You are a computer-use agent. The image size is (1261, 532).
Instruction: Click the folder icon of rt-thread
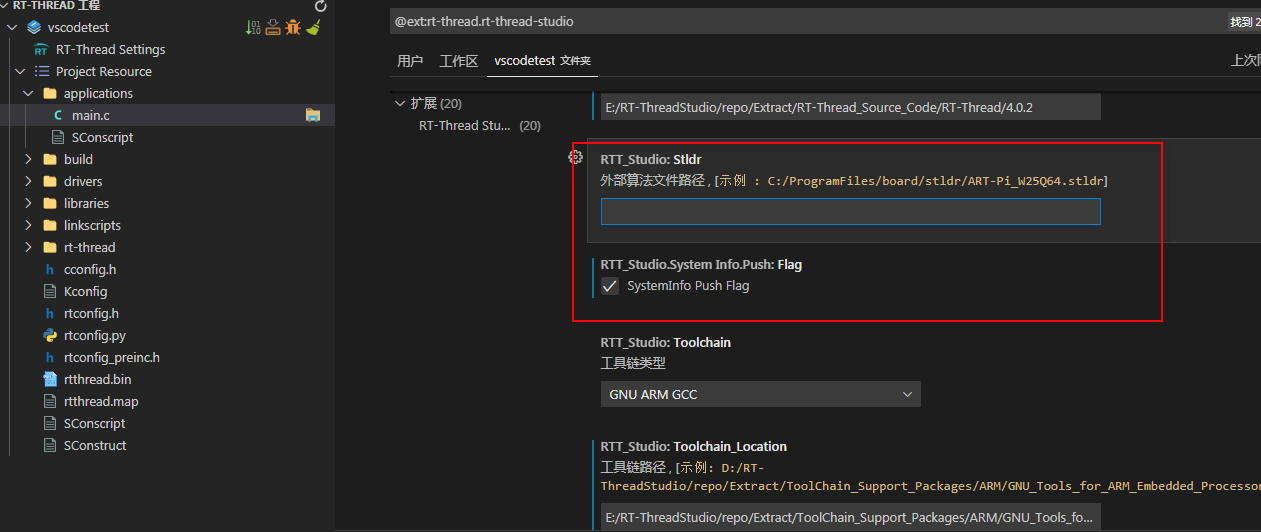[x=50, y=248]
